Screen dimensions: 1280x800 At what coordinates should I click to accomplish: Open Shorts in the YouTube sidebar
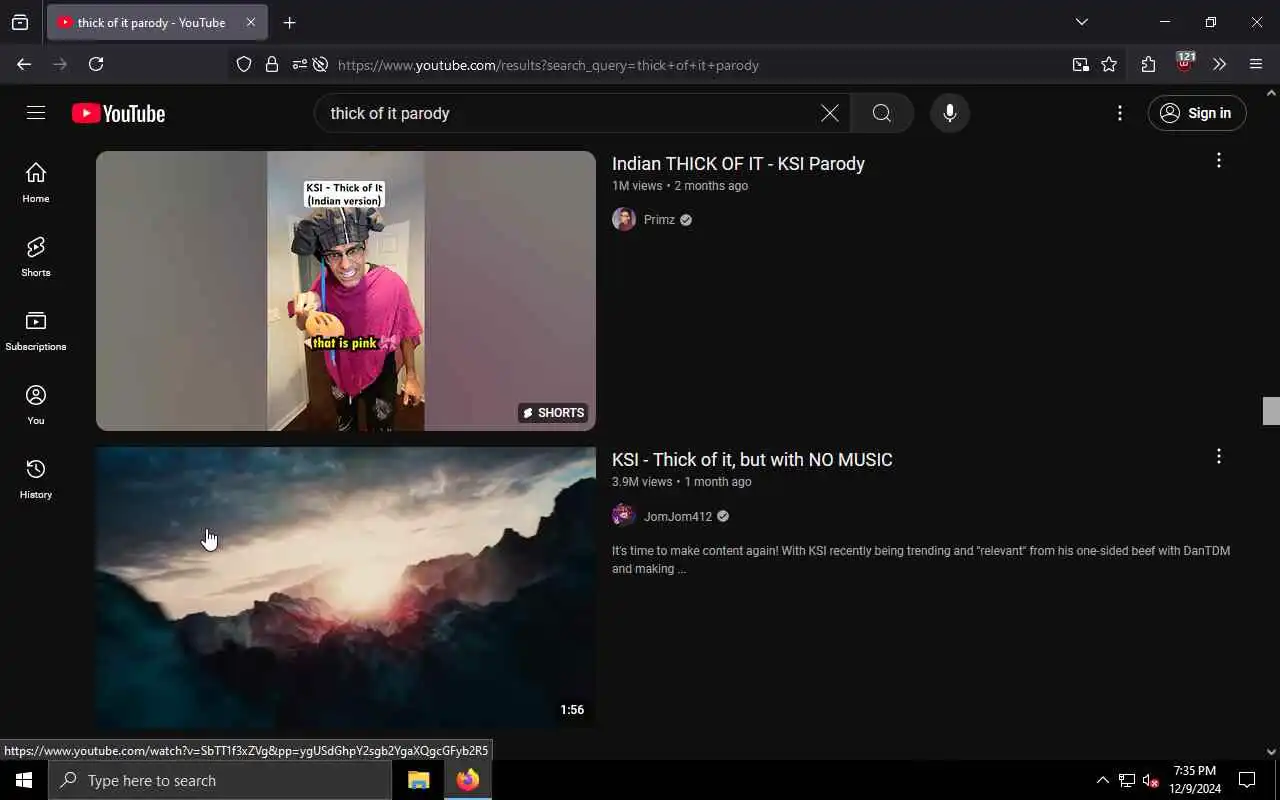36,257
